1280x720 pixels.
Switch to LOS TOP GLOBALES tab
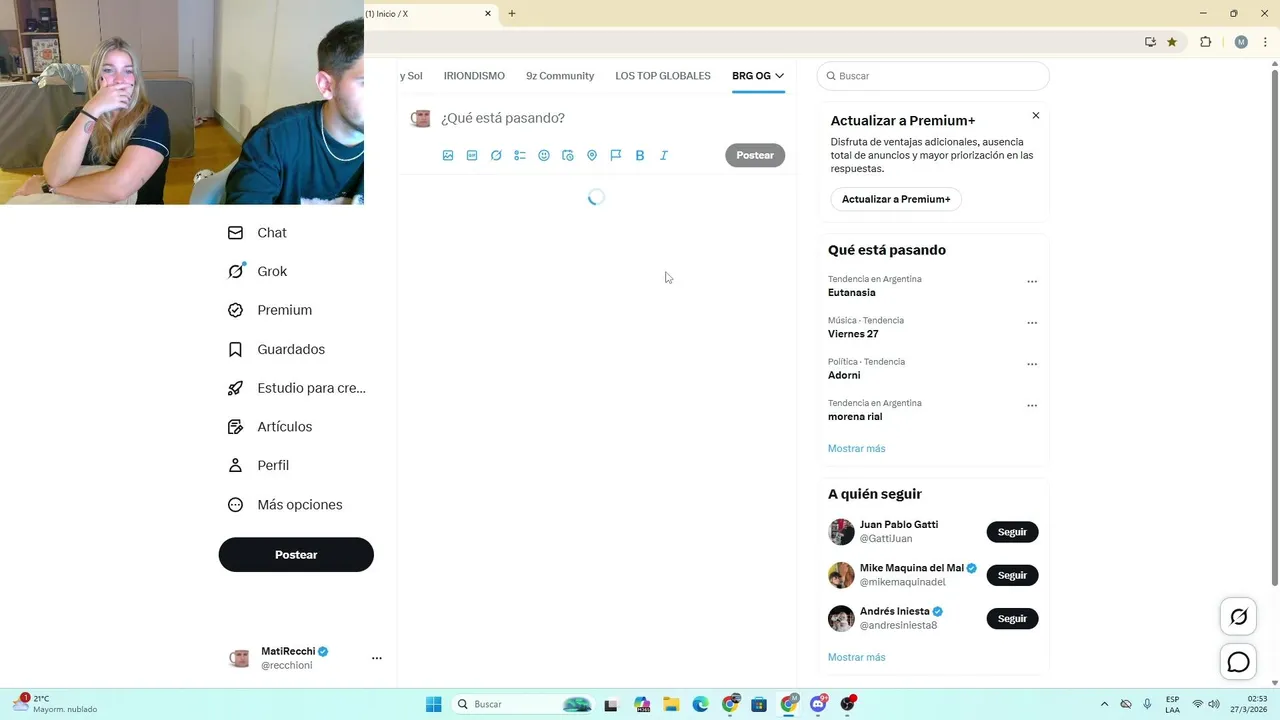coord(663,76)
